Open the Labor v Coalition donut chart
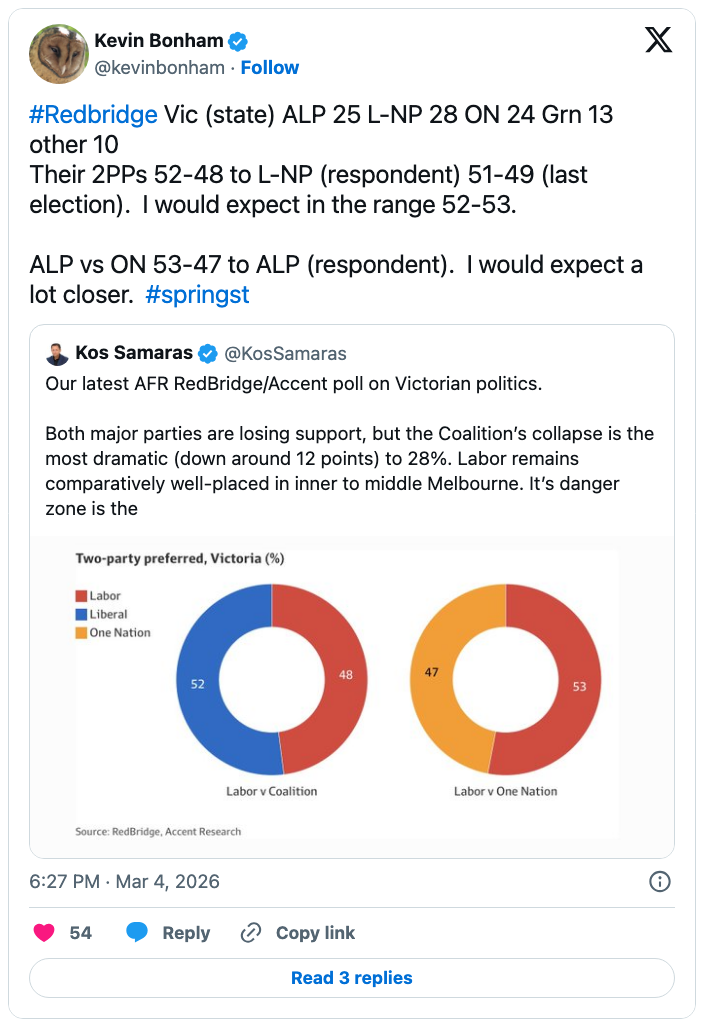Viewport: 711px width, 1026px height. pos(271,679)
